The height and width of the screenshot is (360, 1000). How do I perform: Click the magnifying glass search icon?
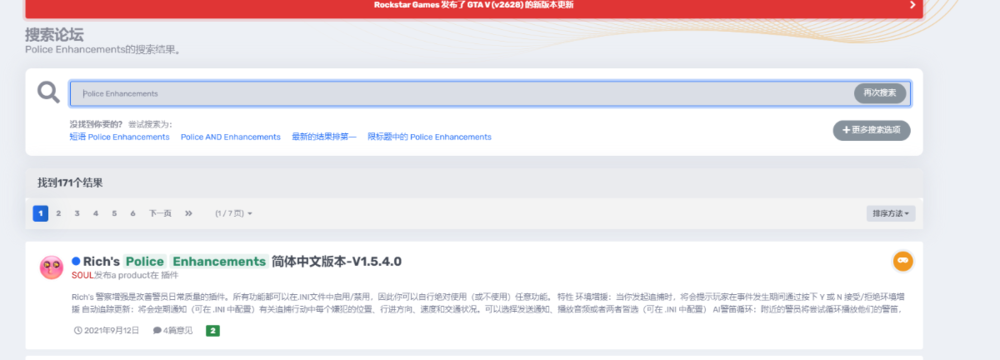click(48, 93)
